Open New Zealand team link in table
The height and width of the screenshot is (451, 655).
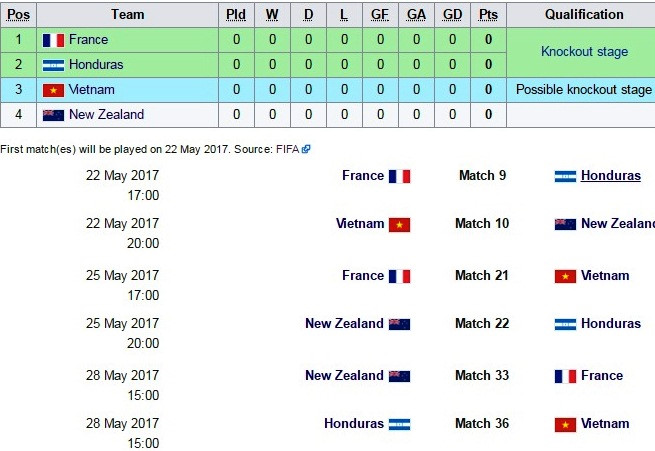(107, 114)
